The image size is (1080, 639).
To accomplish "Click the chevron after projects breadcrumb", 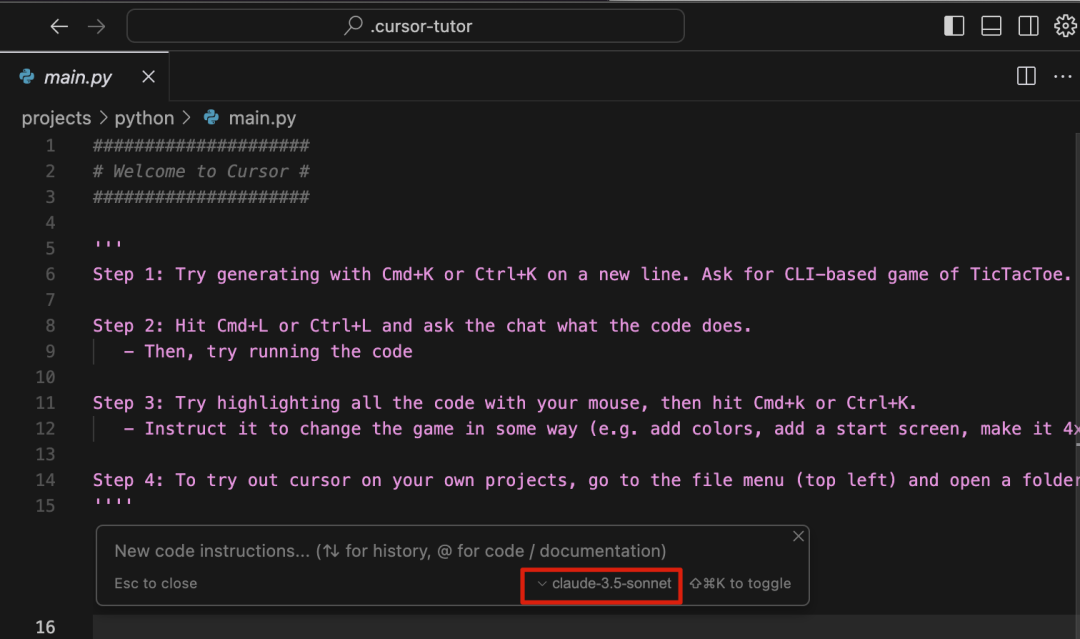I will point(103,118).
